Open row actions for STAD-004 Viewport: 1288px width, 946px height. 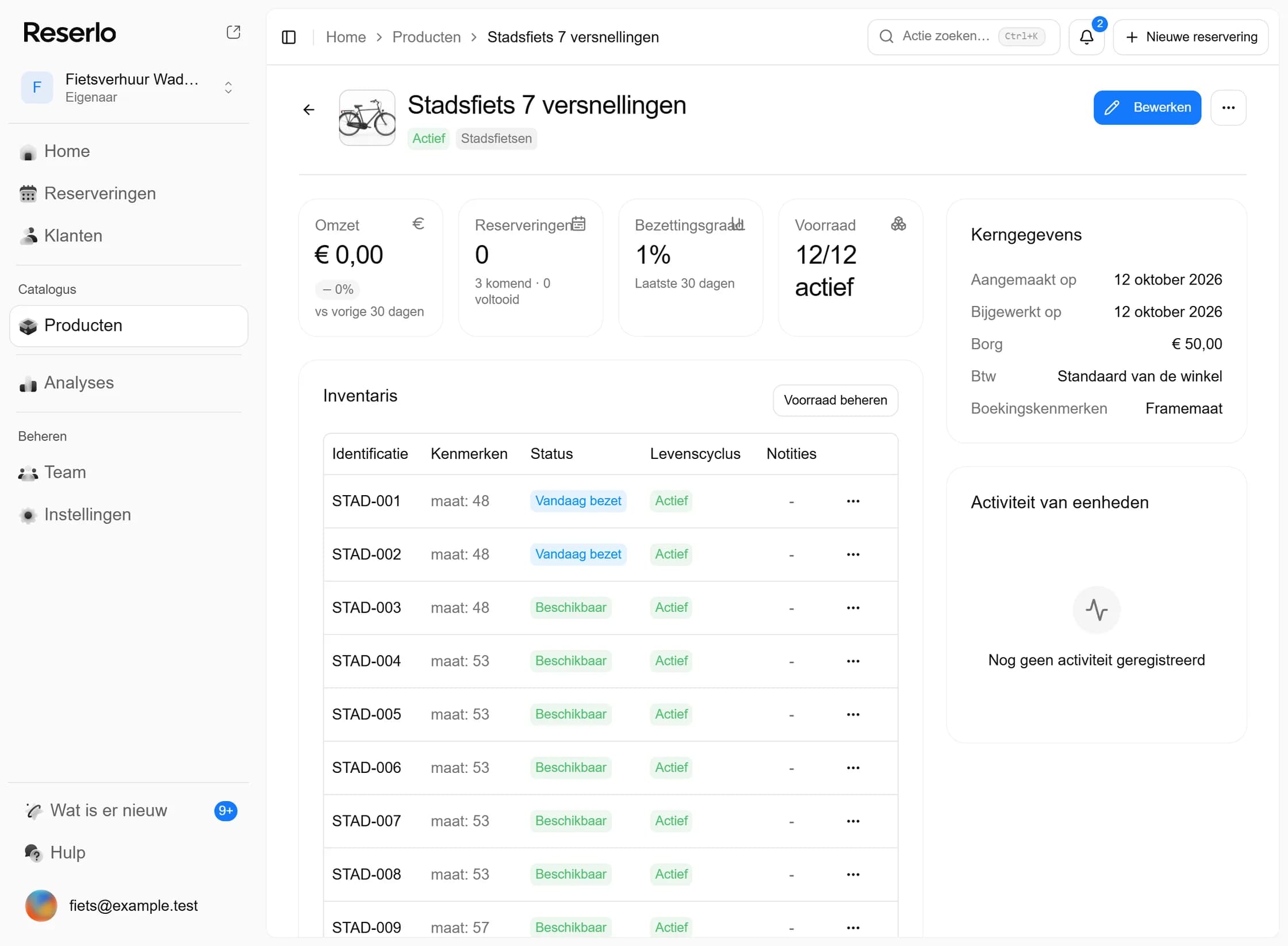point(853,661)
